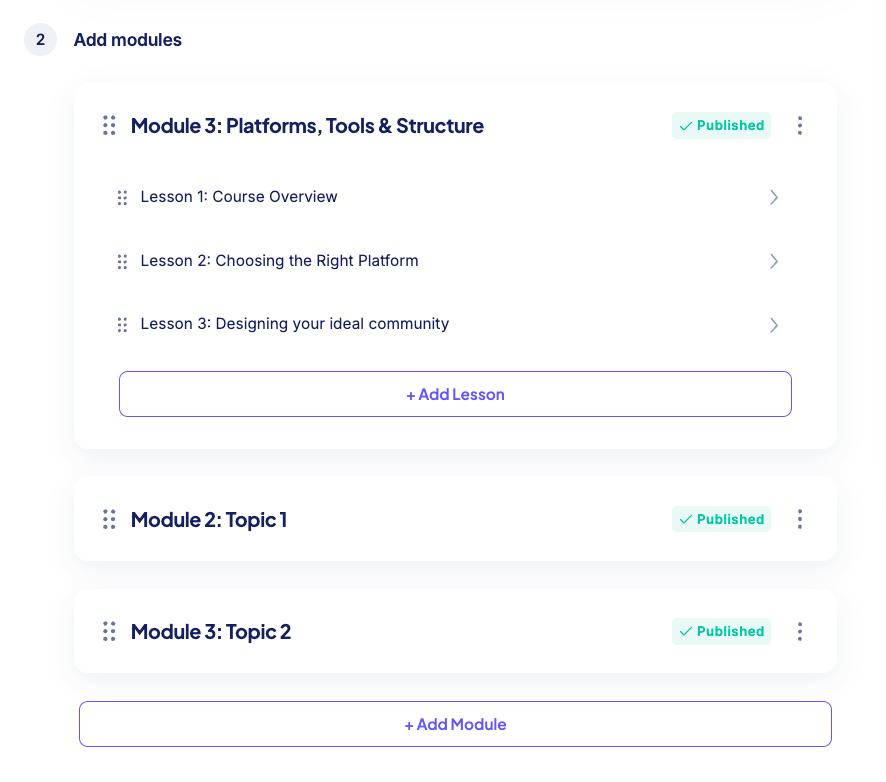Click the + Add Module button
This screenshot has width=886, height=782.
[x=455, y=724]
